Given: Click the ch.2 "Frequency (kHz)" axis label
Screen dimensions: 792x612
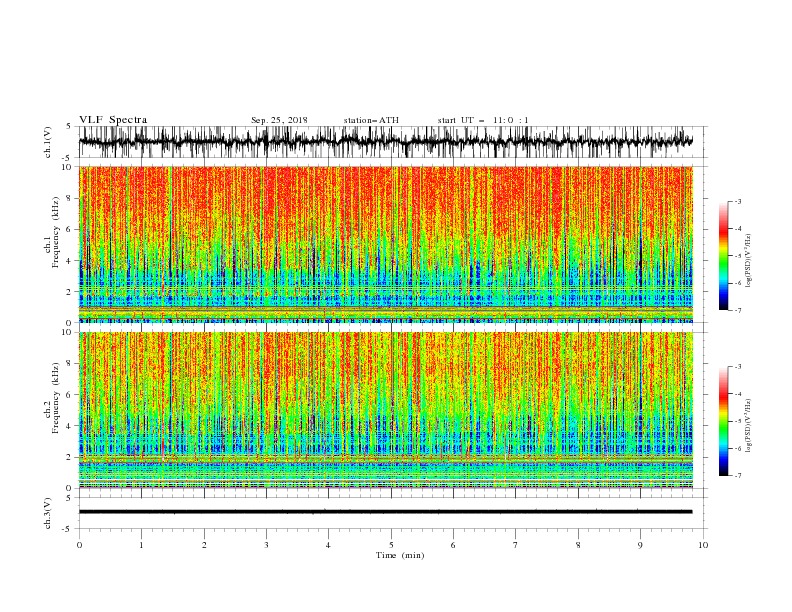Looking at the screenshot, I should [x=56, y=398].
